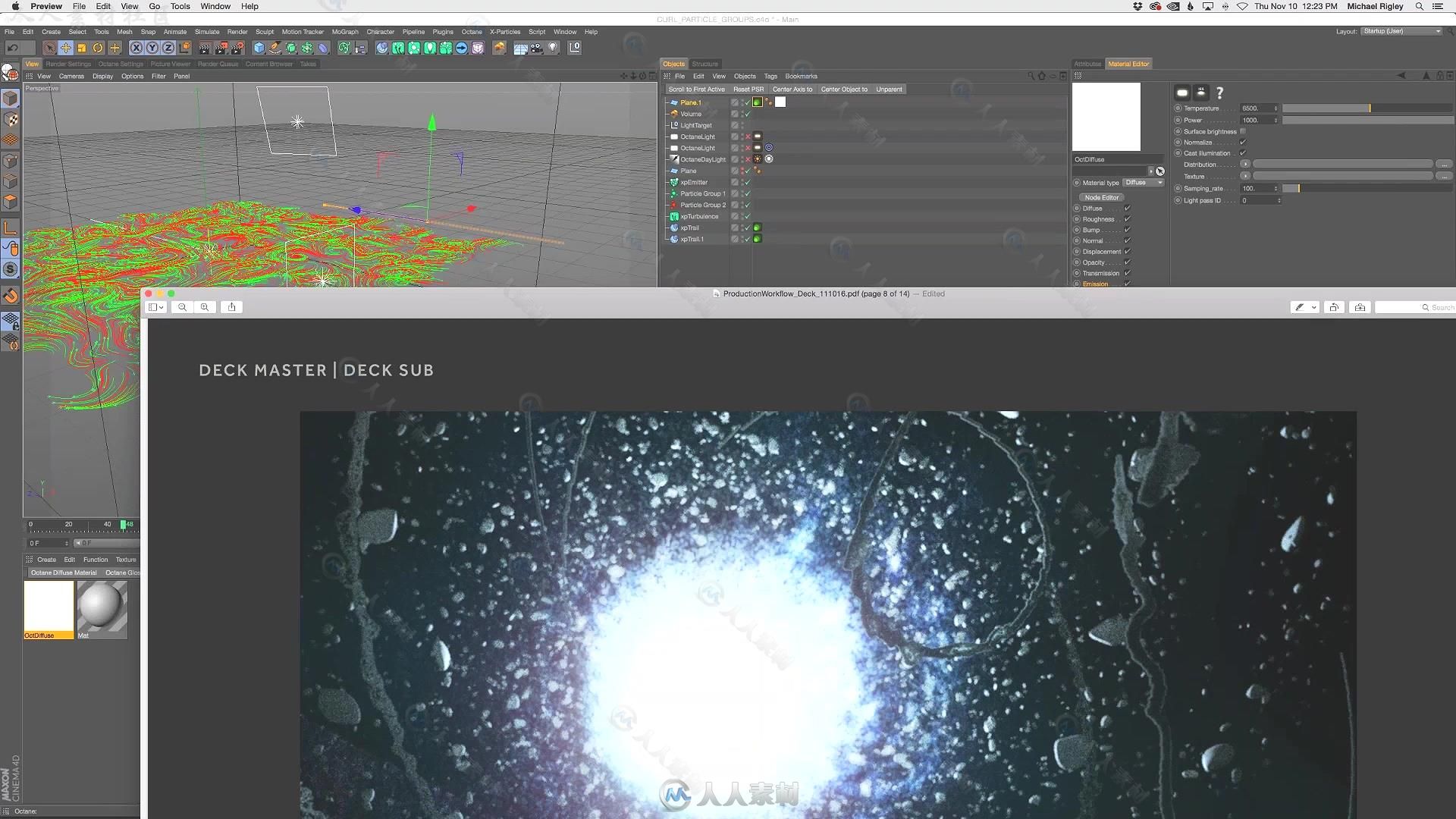Image resolution: width=1456 pixels, height=819 pixels.
Task: Switch to the Structure tab
Action: click(704, 64)
